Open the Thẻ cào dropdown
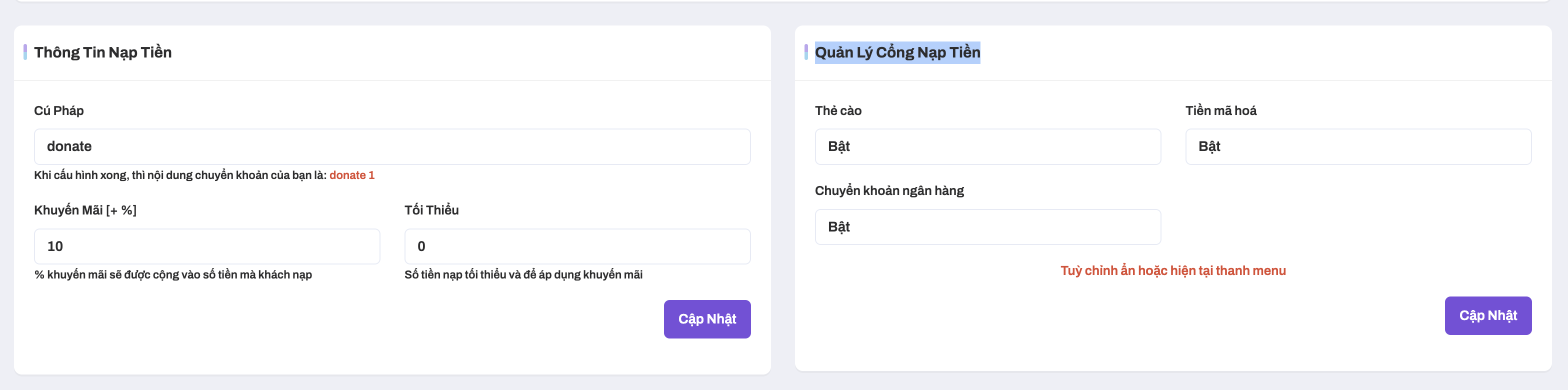 tap(987, 146)
